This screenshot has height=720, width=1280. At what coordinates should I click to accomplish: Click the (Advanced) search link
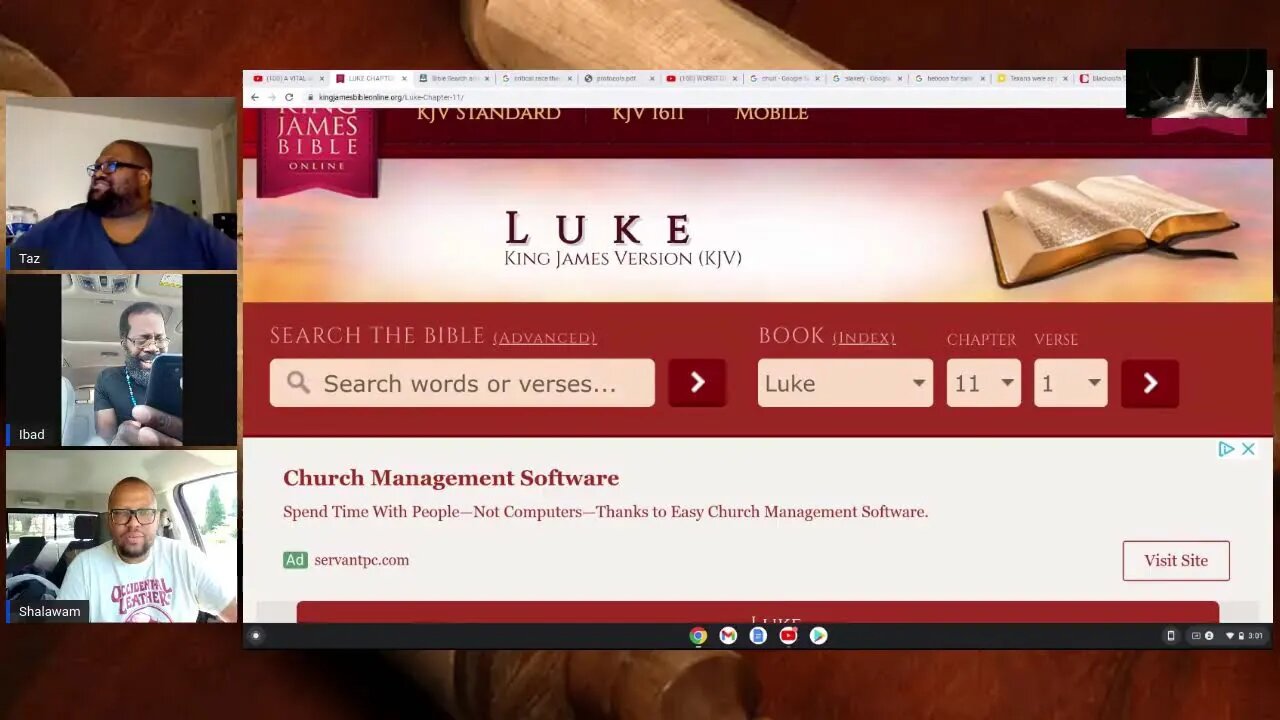click(x=545, y=338)
